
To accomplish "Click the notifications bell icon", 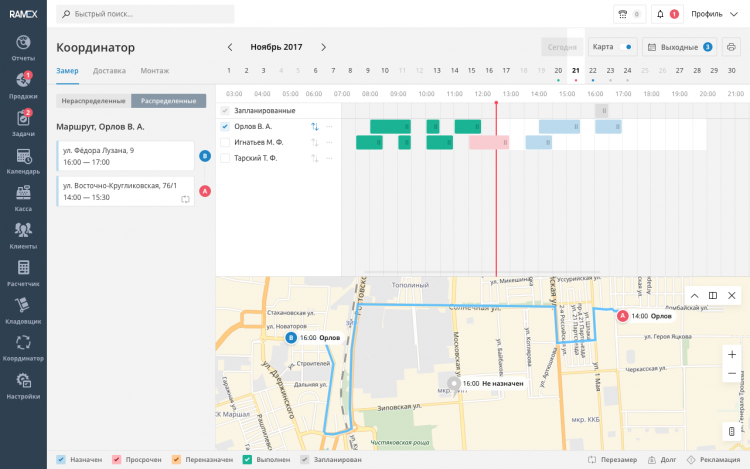I will [661, 14].
